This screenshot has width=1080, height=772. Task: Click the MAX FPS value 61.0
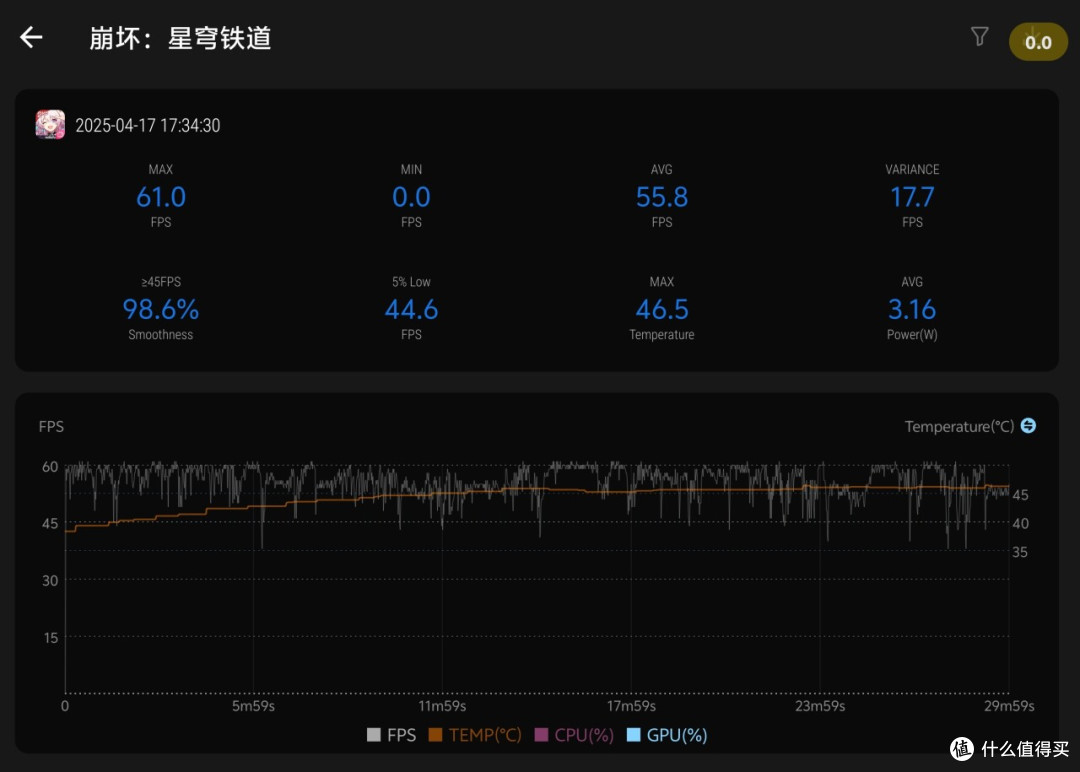tap(160, 197)
